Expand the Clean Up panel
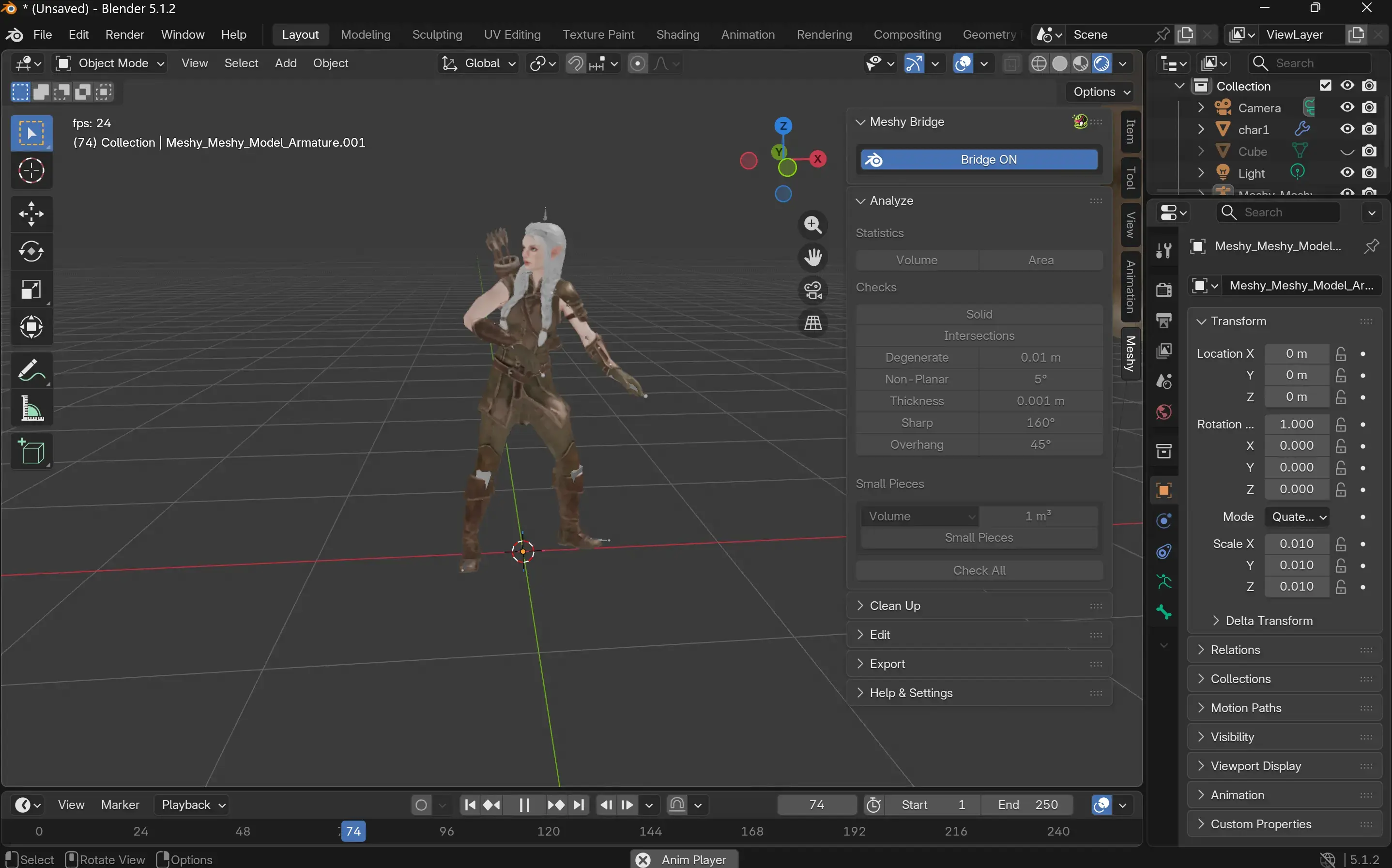Viewport: 1392px width, 868px height. (x=979, y=606)
